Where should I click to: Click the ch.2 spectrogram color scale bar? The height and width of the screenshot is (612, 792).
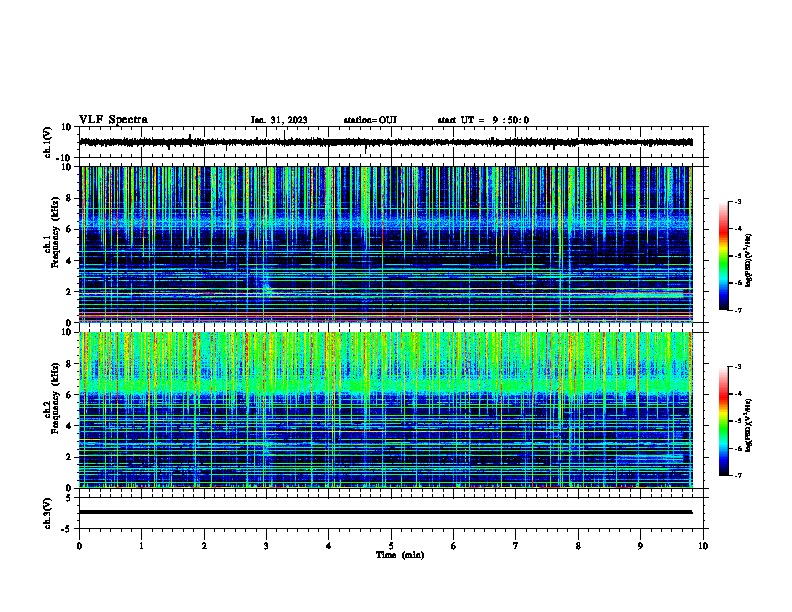click(724, 421)
